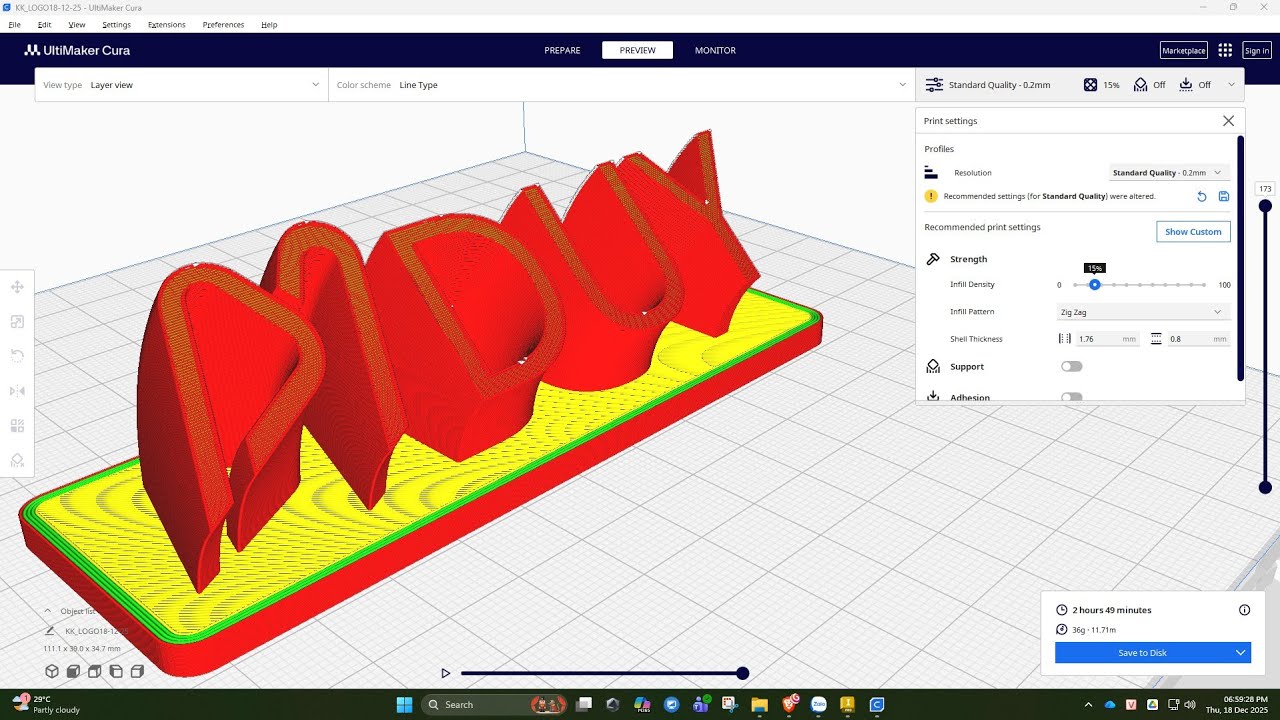Open Per Model Settings tool
This screenshot has height=720, width=1280.
(17, 425)
